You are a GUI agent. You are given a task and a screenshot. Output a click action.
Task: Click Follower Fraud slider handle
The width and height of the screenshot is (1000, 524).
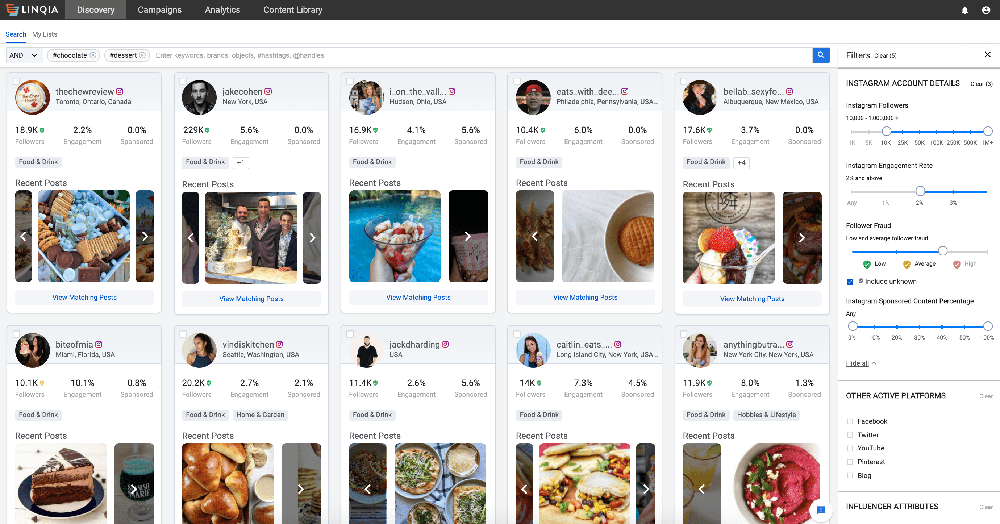coord(943,251)
